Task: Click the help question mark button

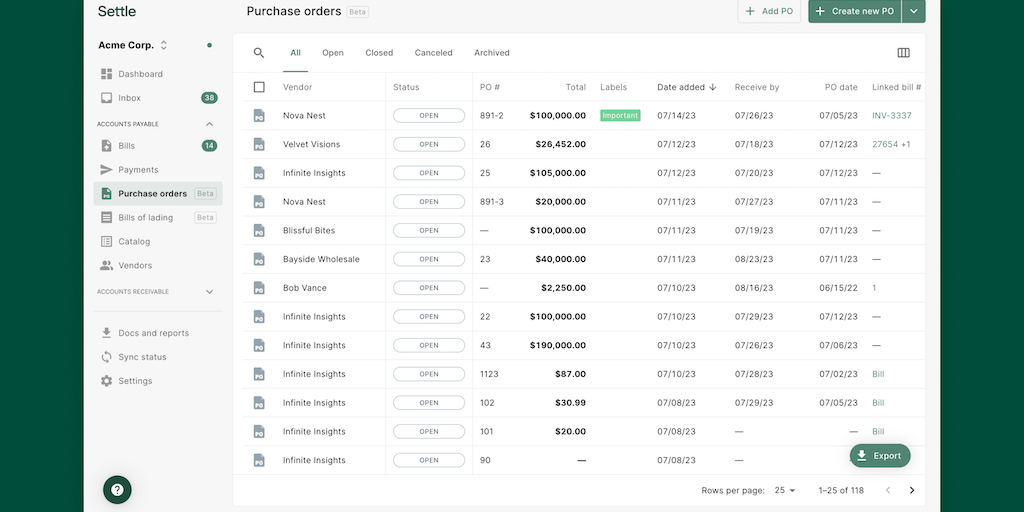Action: pos(117,489)
